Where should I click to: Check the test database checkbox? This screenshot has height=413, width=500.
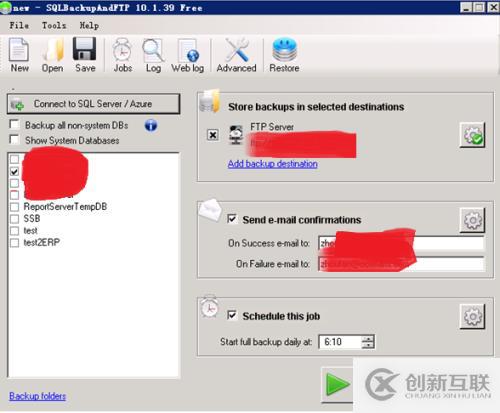(14, 231)
